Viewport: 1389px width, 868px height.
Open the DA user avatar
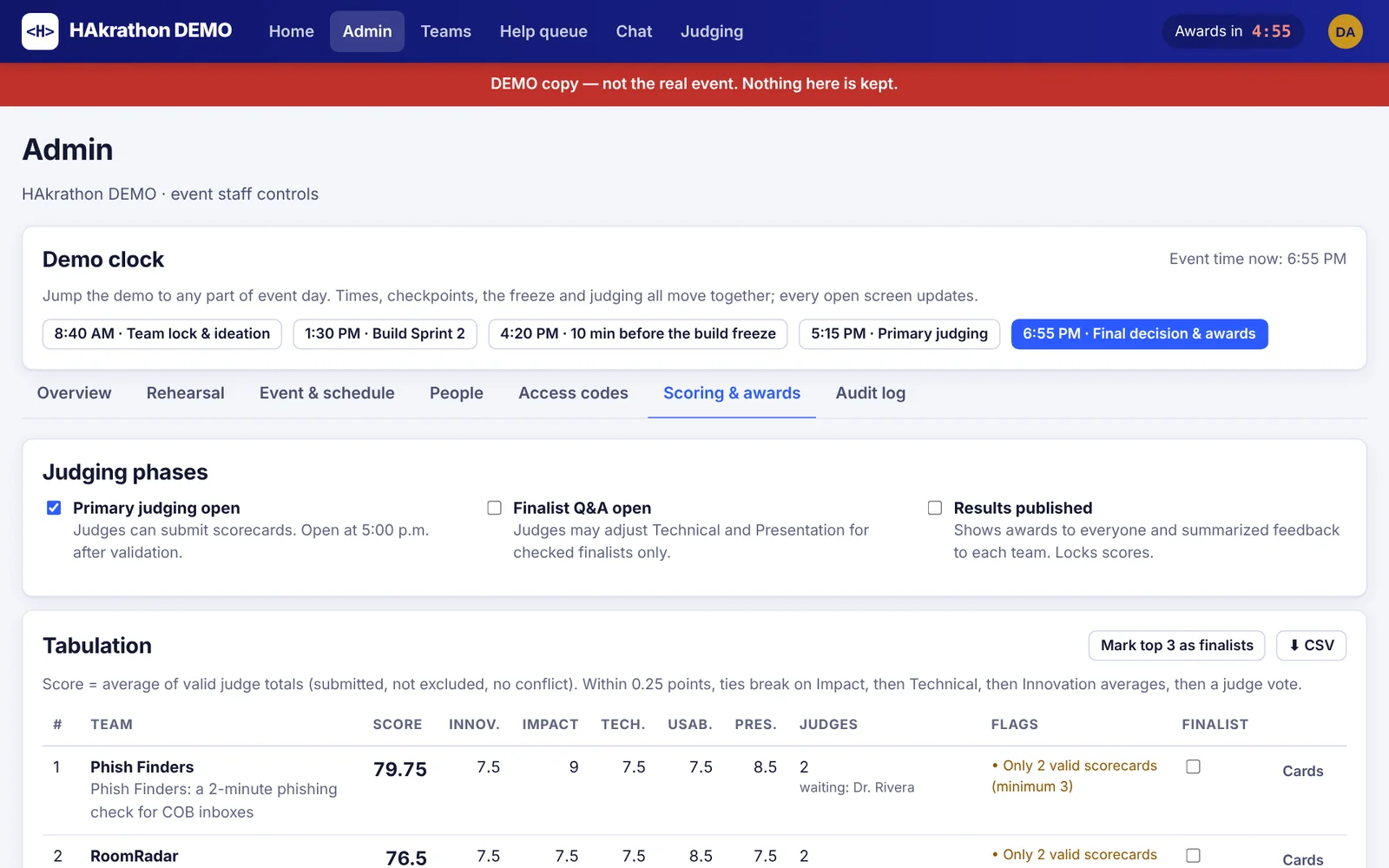pos(1345,31)
